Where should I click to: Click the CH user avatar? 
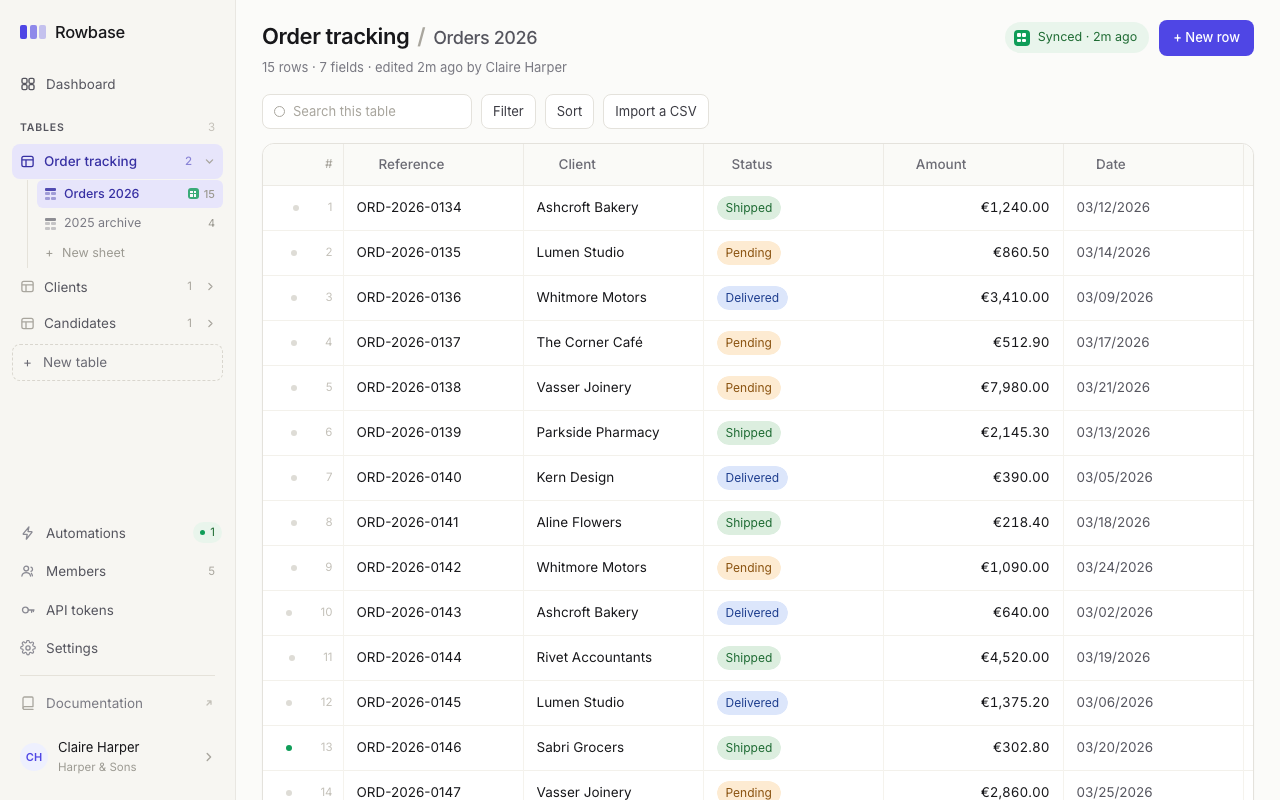pyautogui.click(x=34, y=757)
